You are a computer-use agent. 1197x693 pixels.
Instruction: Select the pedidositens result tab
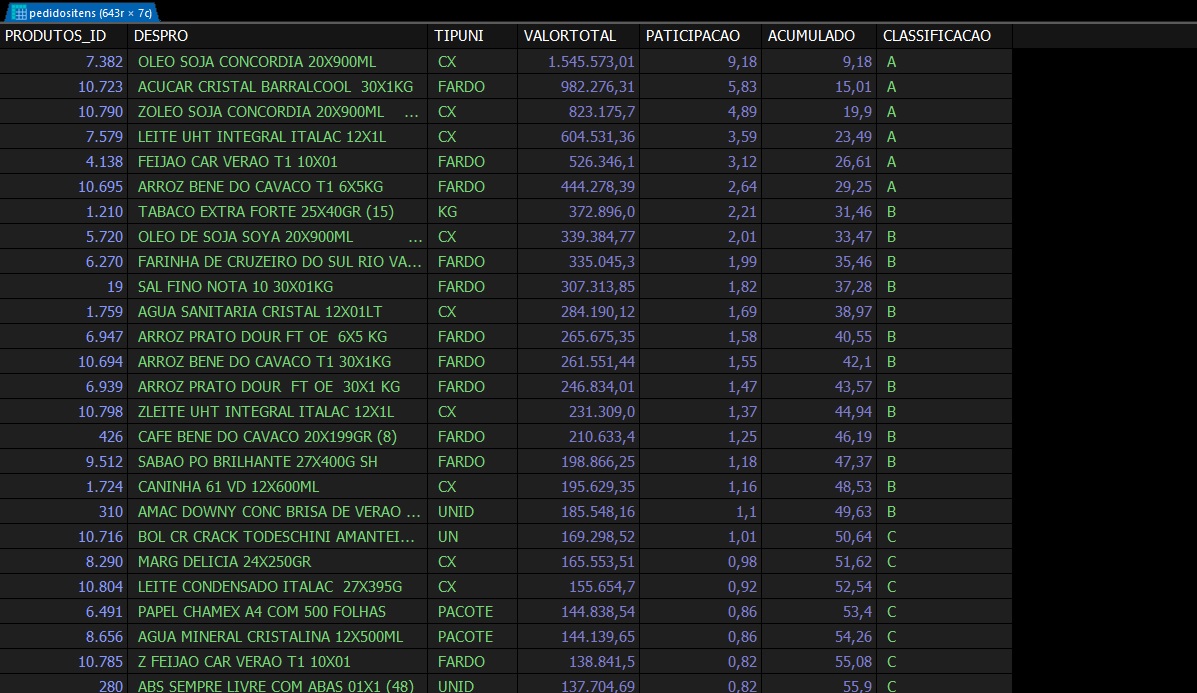pyautogui.click(x=81, y=12)
